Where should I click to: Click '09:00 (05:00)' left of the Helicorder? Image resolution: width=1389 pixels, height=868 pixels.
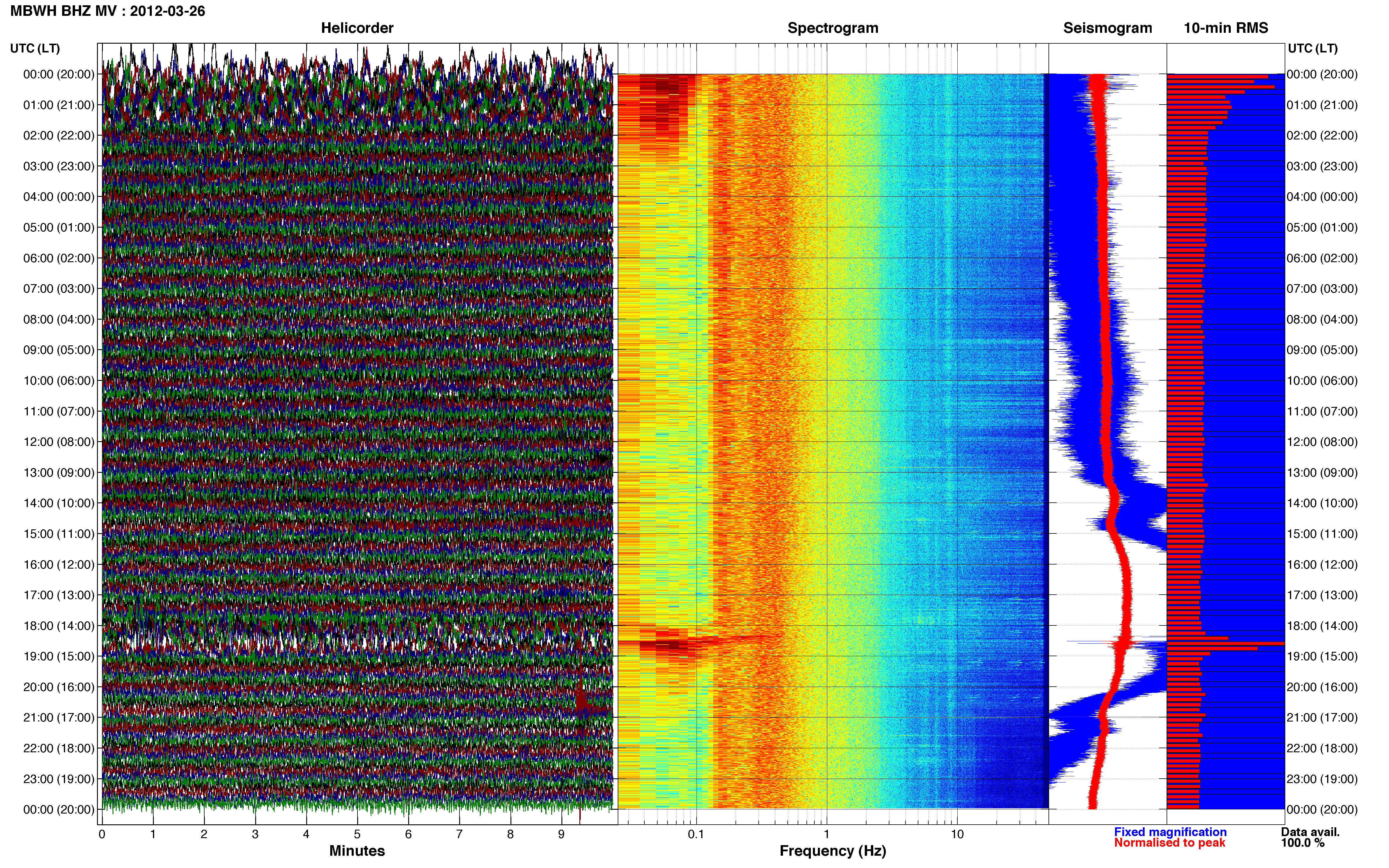(x=59, y=350)
